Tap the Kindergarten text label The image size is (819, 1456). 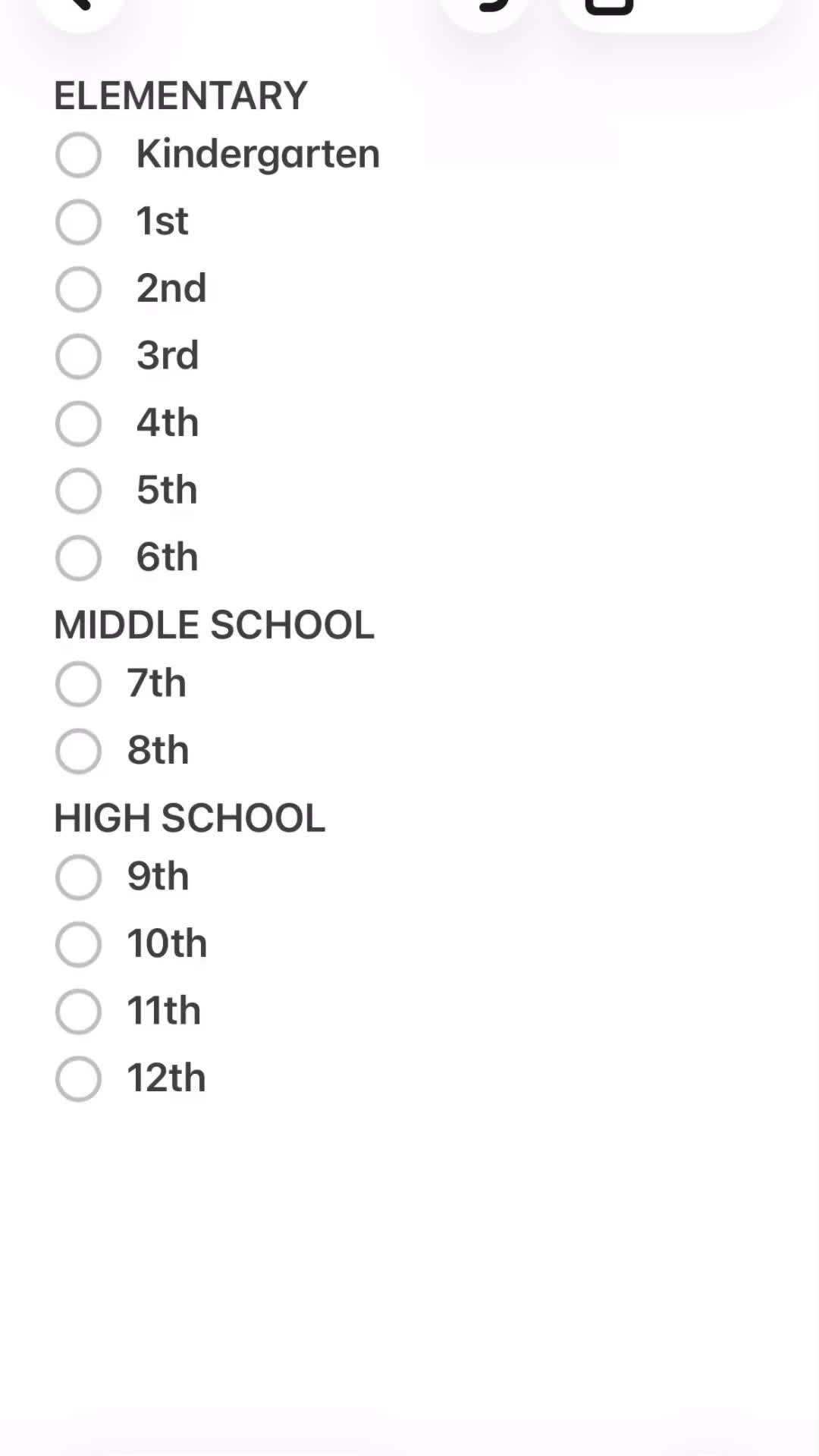[258, 156]
